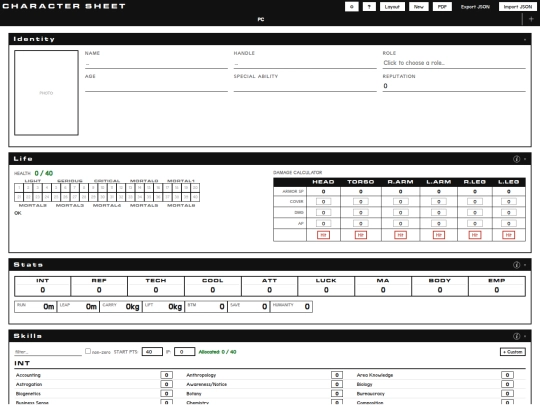Mark health box 13 in damage track
540x405 pixels.
130,188
